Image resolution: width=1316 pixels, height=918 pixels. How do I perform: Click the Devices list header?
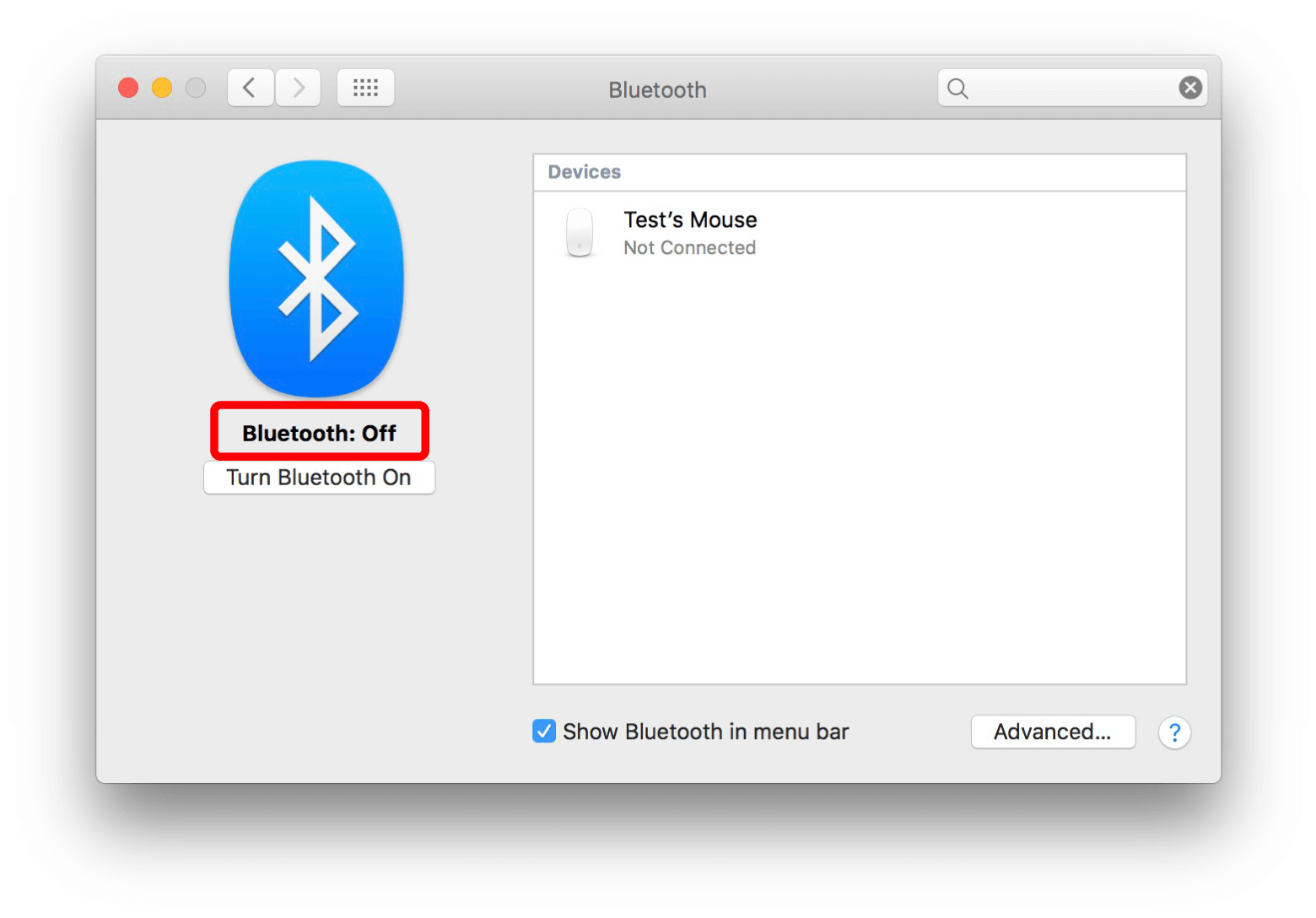pos(860,172)
